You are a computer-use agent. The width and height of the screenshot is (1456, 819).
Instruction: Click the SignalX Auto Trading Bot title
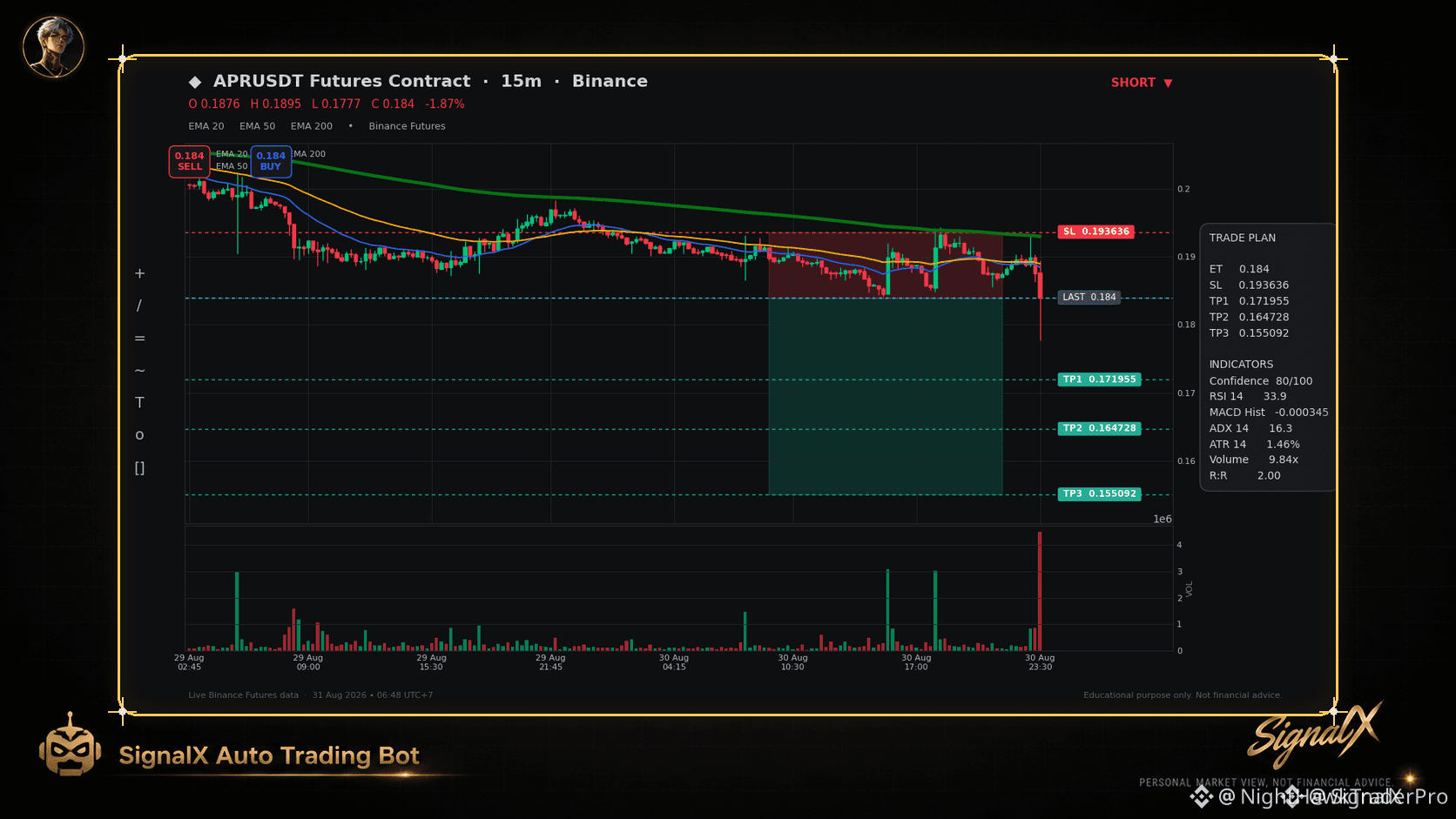269,755
